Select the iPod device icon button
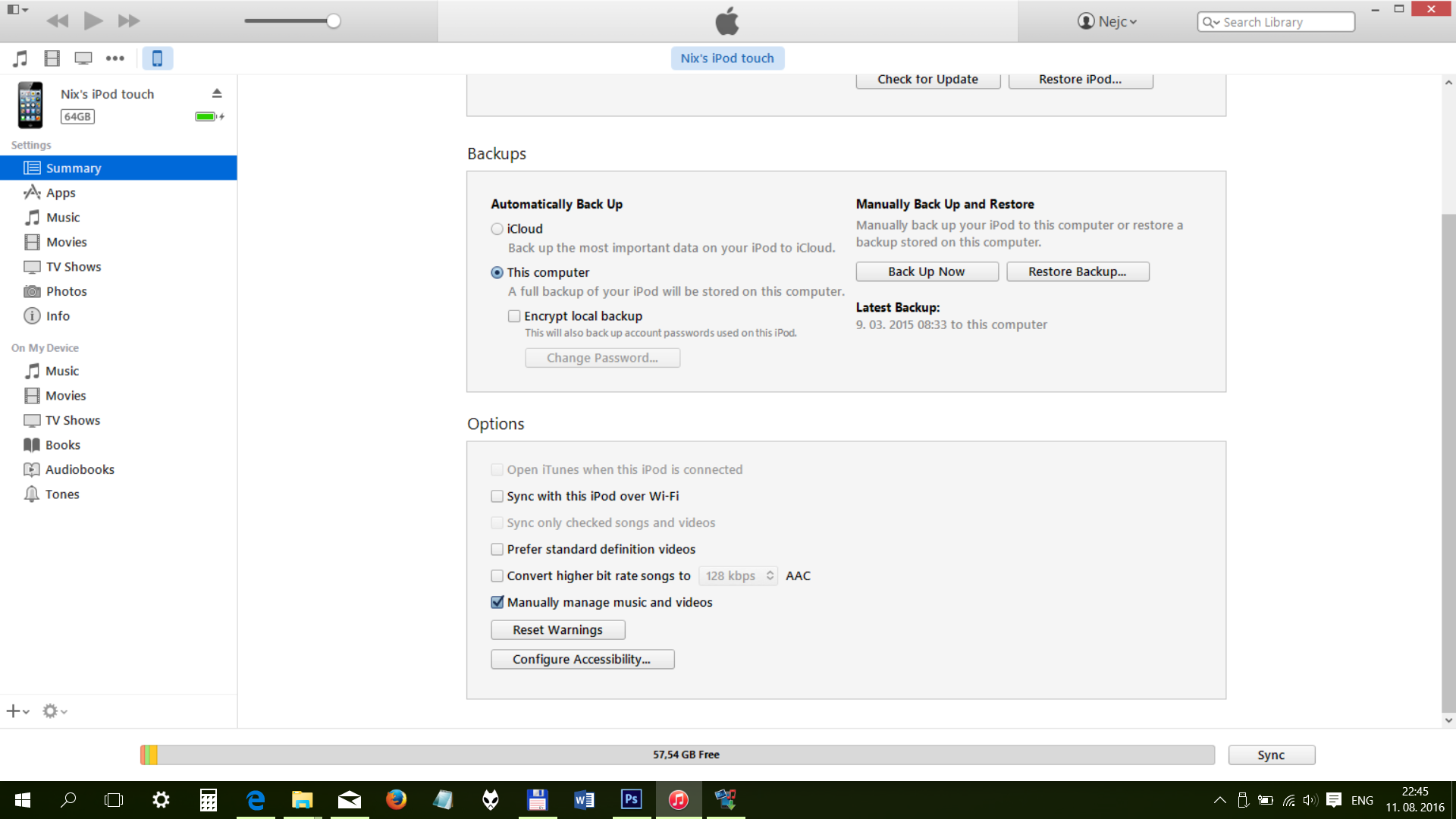This screenshot has height=819, width=1456. [x=158, y=58]
